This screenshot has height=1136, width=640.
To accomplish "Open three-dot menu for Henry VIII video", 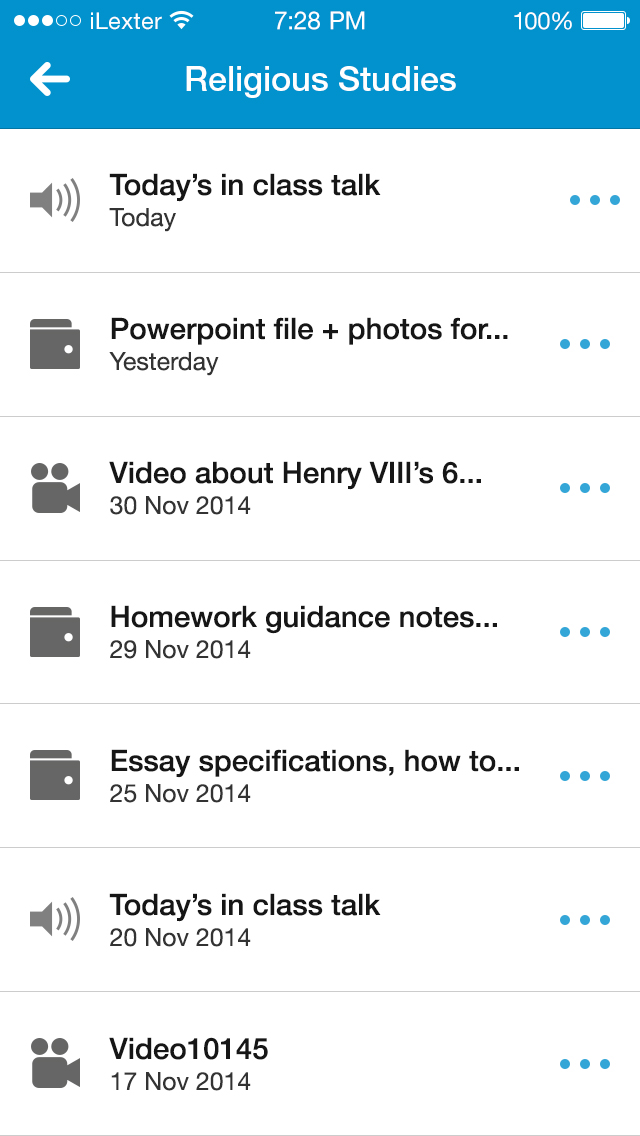I will pos(585,488).
